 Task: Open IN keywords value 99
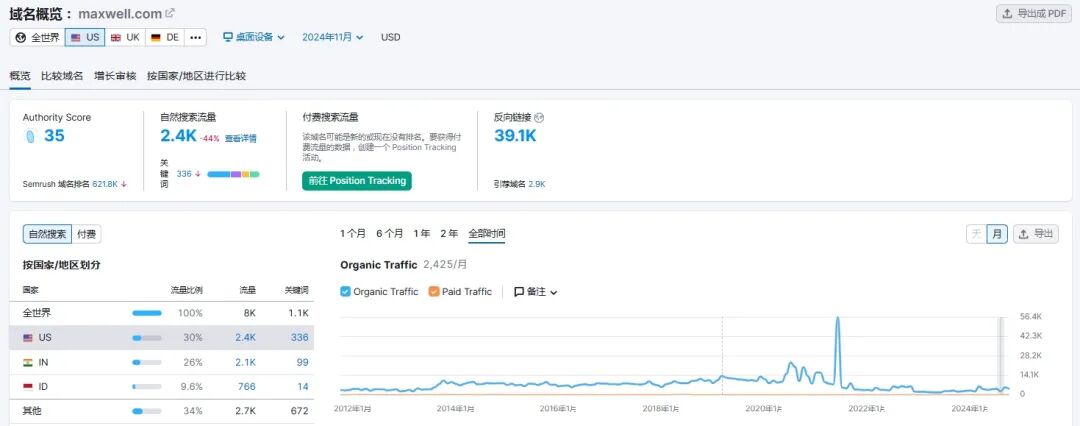coord(302,363)
